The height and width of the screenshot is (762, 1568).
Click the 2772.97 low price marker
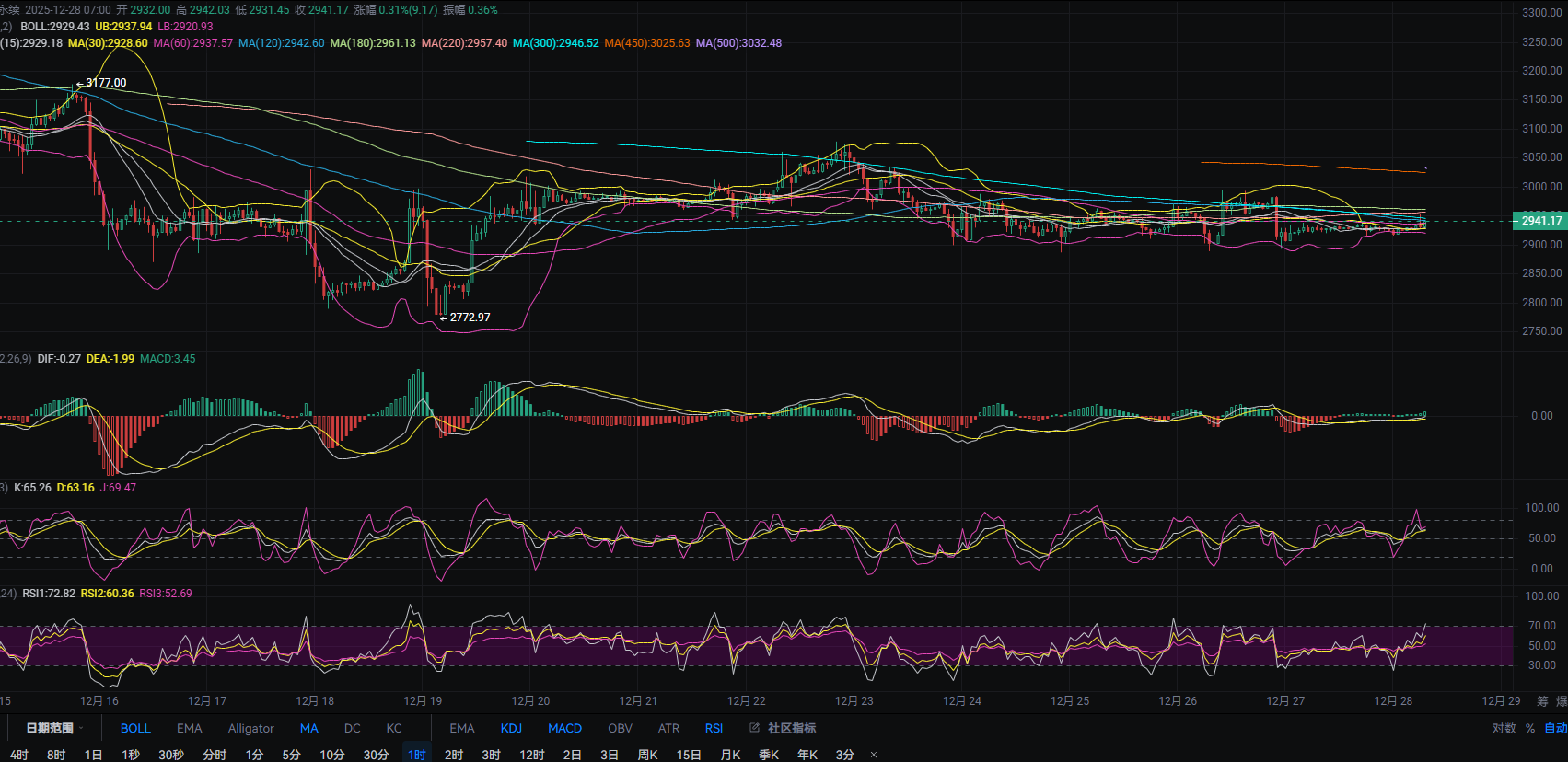[x=470, y=317]
